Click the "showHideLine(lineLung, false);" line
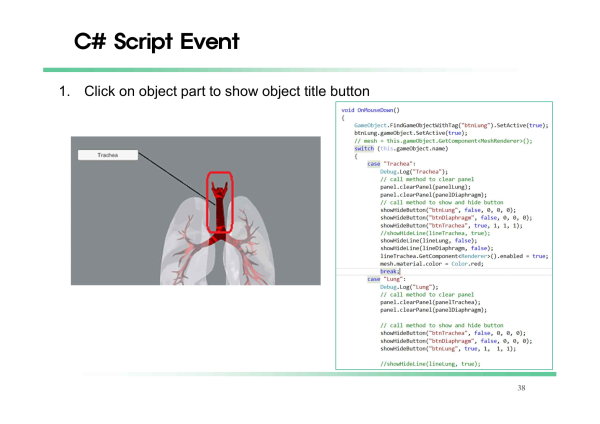Image resolution: width=600 pixels, height=424 pixels. 429,241
